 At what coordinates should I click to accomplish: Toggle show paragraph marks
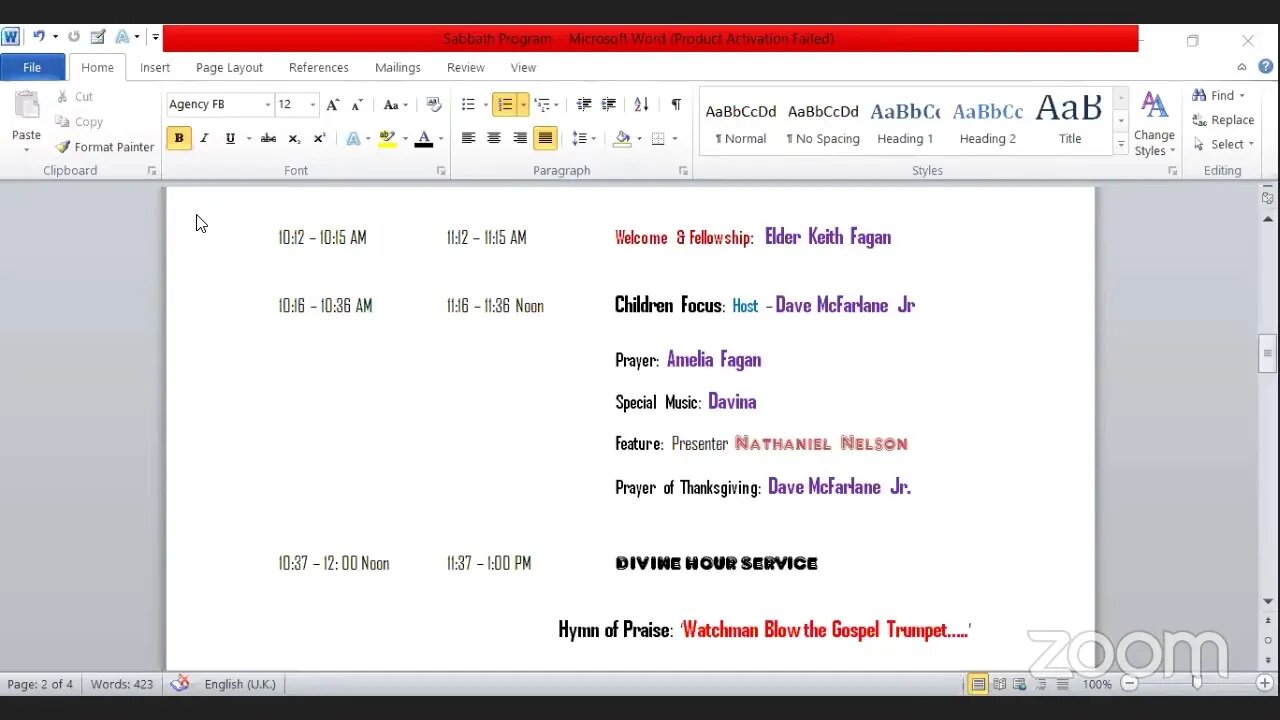click(676, 105)
